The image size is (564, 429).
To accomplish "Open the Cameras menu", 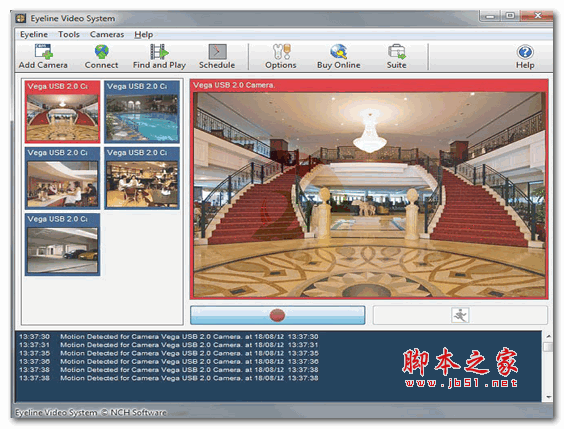I will tap(107, 35).
